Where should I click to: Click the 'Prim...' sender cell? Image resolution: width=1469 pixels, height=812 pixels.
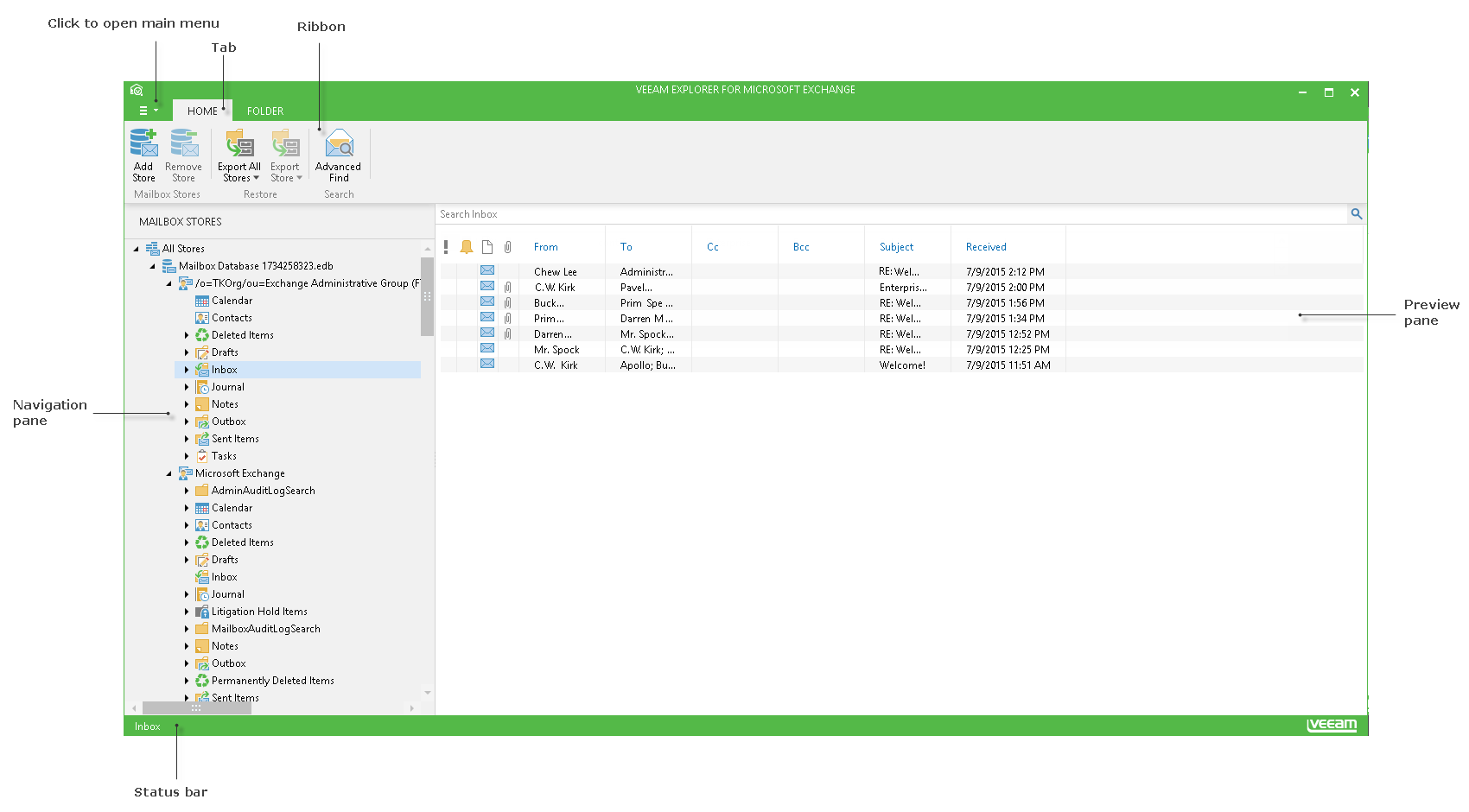pyautogui.click(x=549, y=319)
